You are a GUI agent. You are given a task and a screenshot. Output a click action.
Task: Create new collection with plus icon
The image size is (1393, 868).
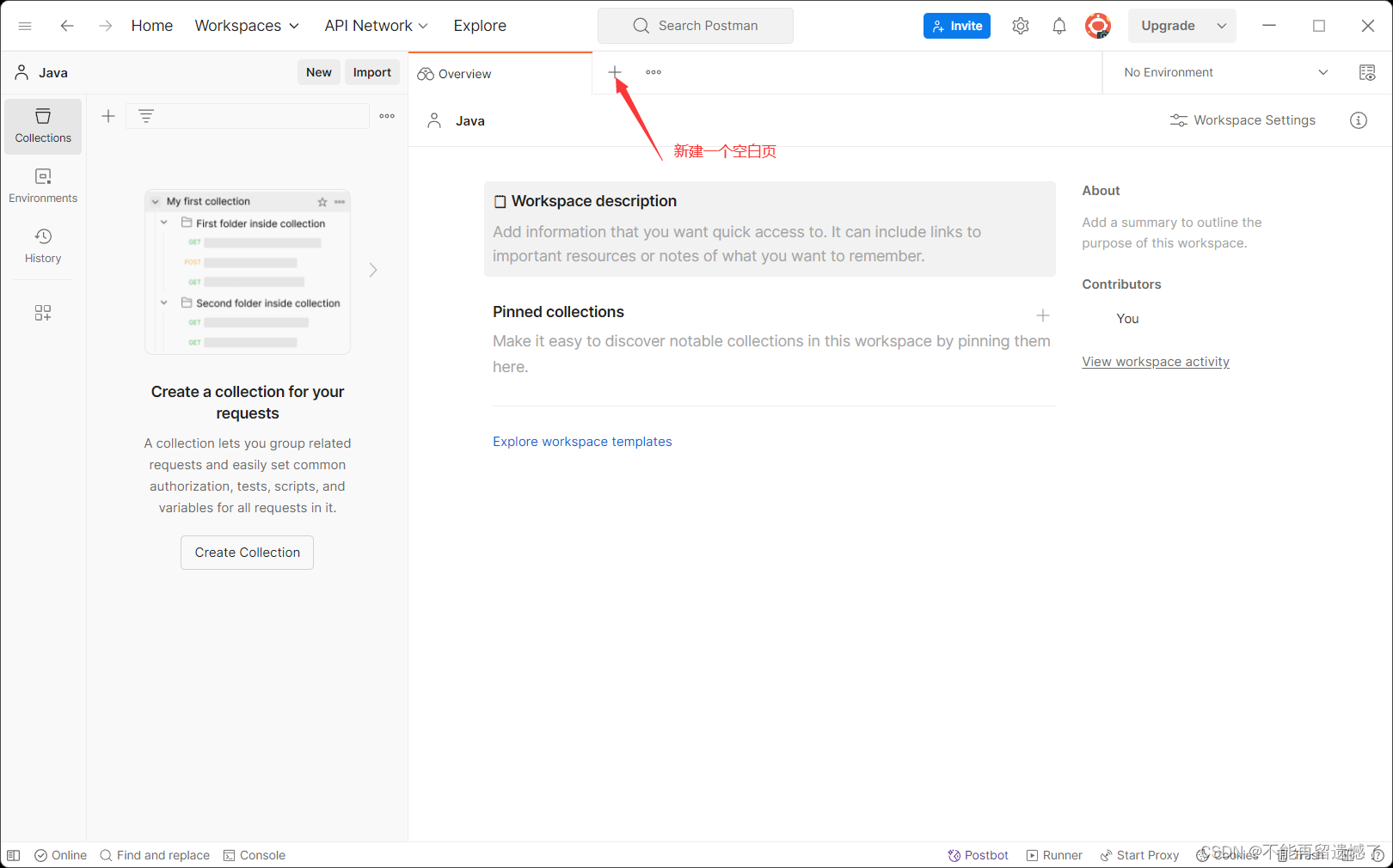pyautogui.click(x=108, y=116)
